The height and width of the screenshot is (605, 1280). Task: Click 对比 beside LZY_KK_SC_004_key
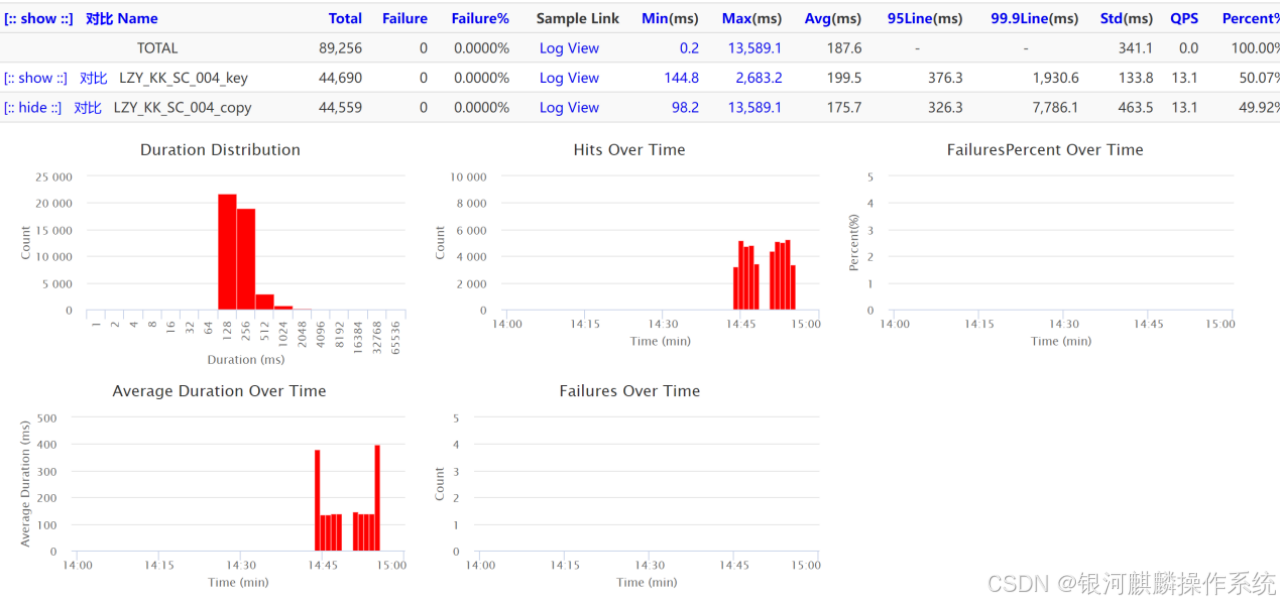pyautogui.click(x=93, y=78)
